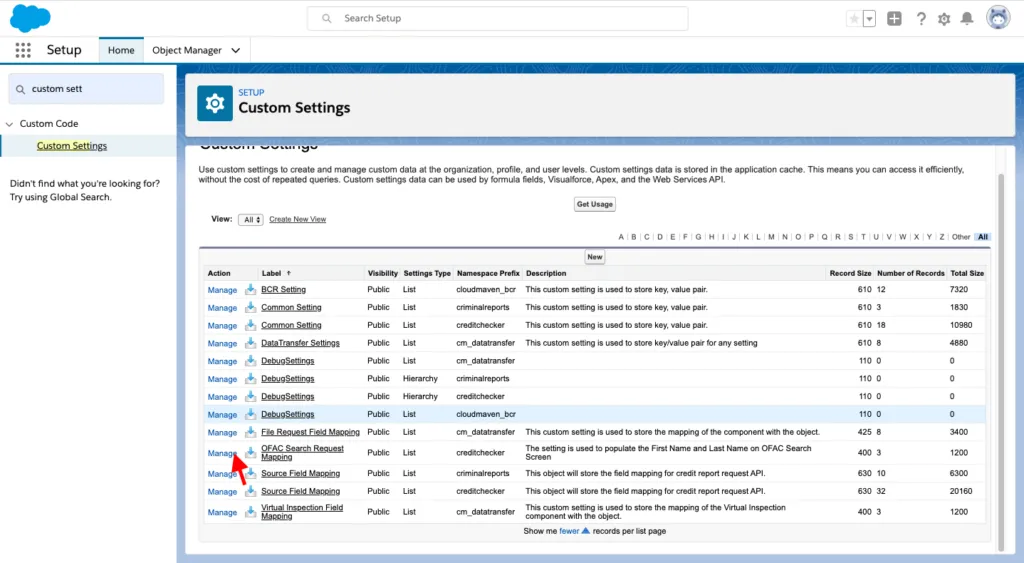Screen dimensions: 1024x563
Task: Click the download icon for BCR Setting
Action: click(250, 289)
